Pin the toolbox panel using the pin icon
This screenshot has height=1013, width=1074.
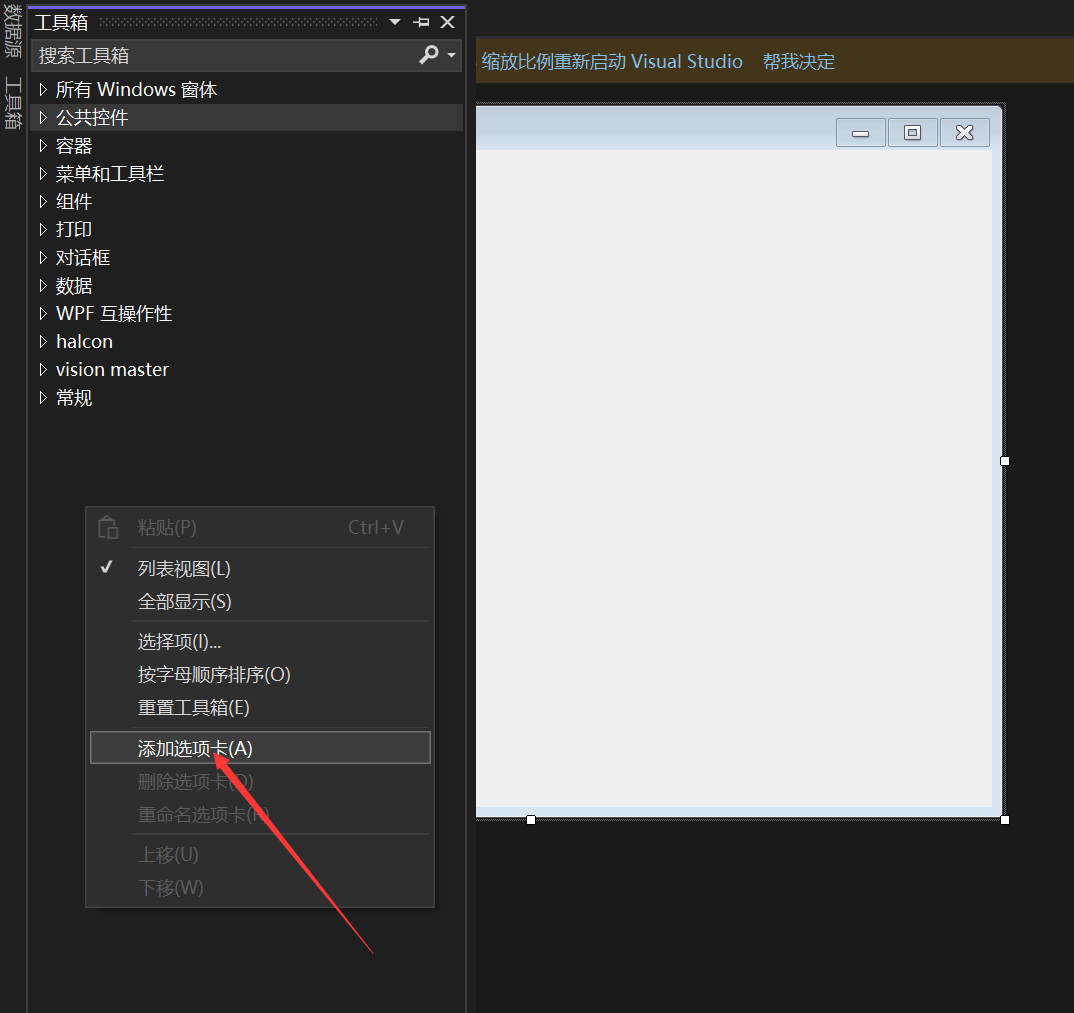click(421, 21)
